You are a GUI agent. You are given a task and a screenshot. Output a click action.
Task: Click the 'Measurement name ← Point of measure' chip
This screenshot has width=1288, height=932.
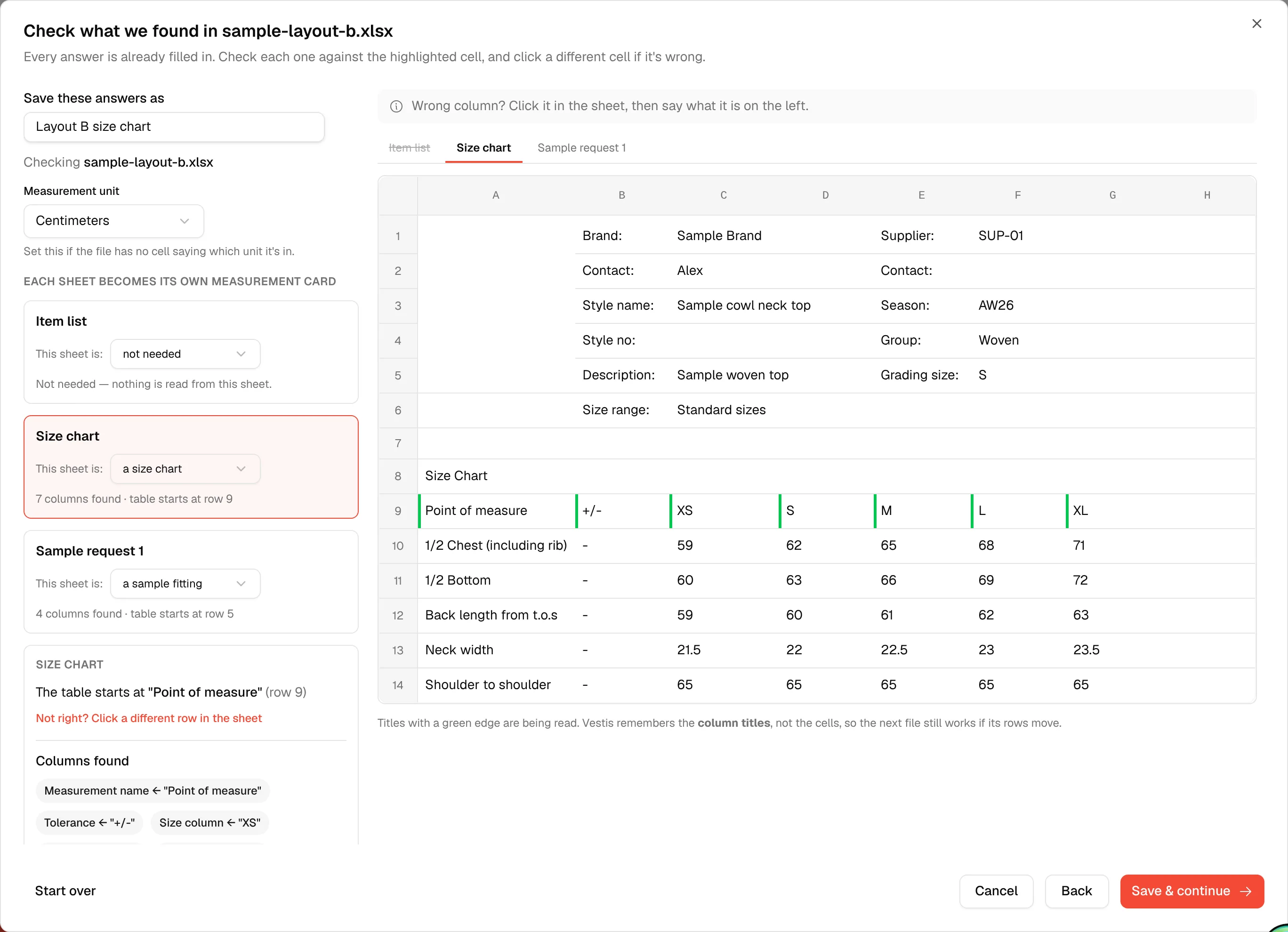tap(153, 791)
